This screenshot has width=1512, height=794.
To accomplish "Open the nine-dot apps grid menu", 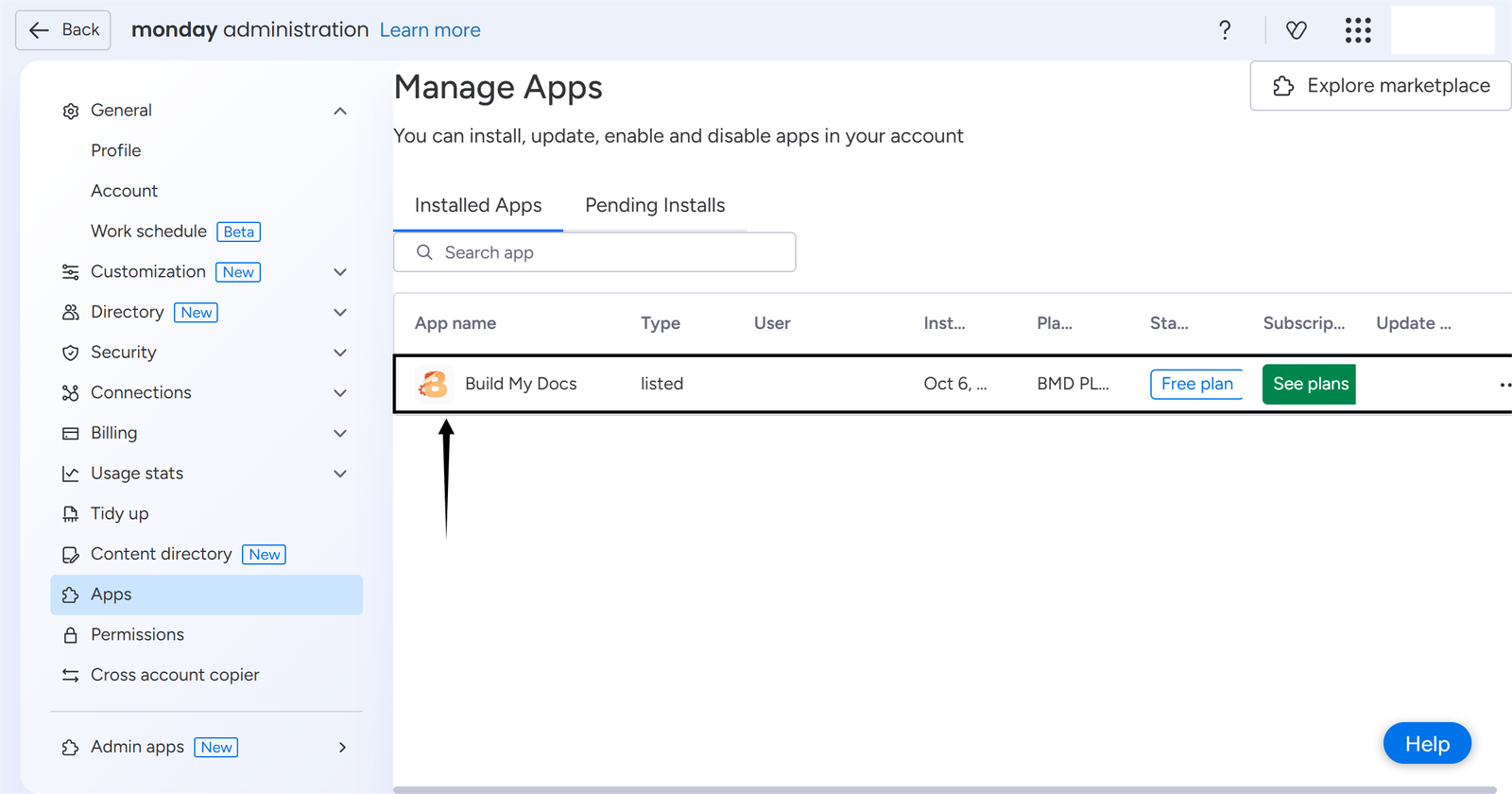I will coord(1358,30).
